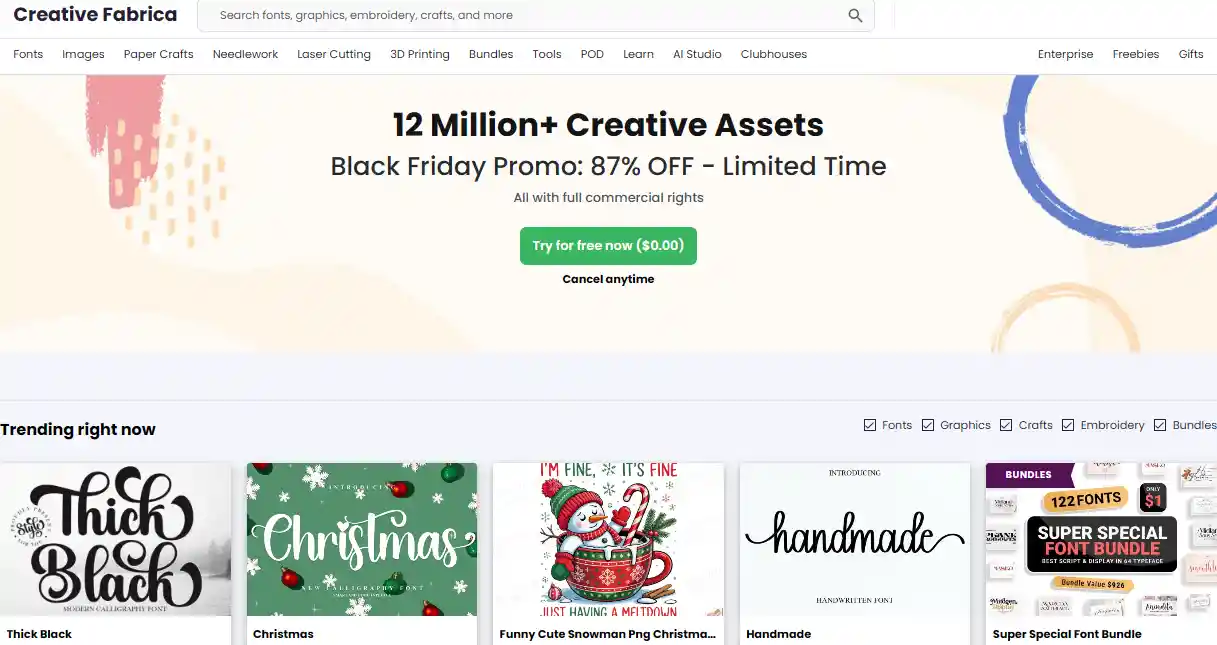The image size is (1217, 645).
Task: Uncheck the Bundles filter checkbox
Action: click(x=1159, y=424)
